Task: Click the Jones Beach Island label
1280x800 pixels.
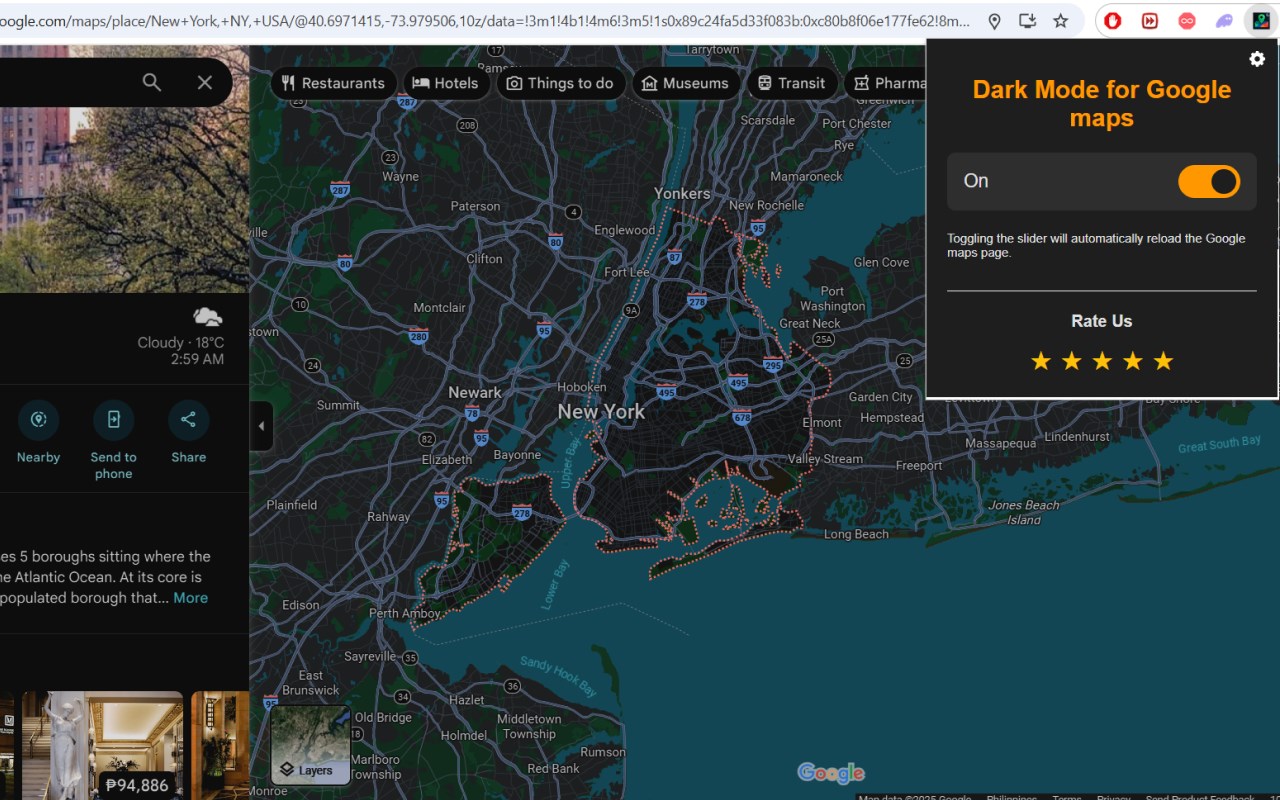Action: point(1024,513)
